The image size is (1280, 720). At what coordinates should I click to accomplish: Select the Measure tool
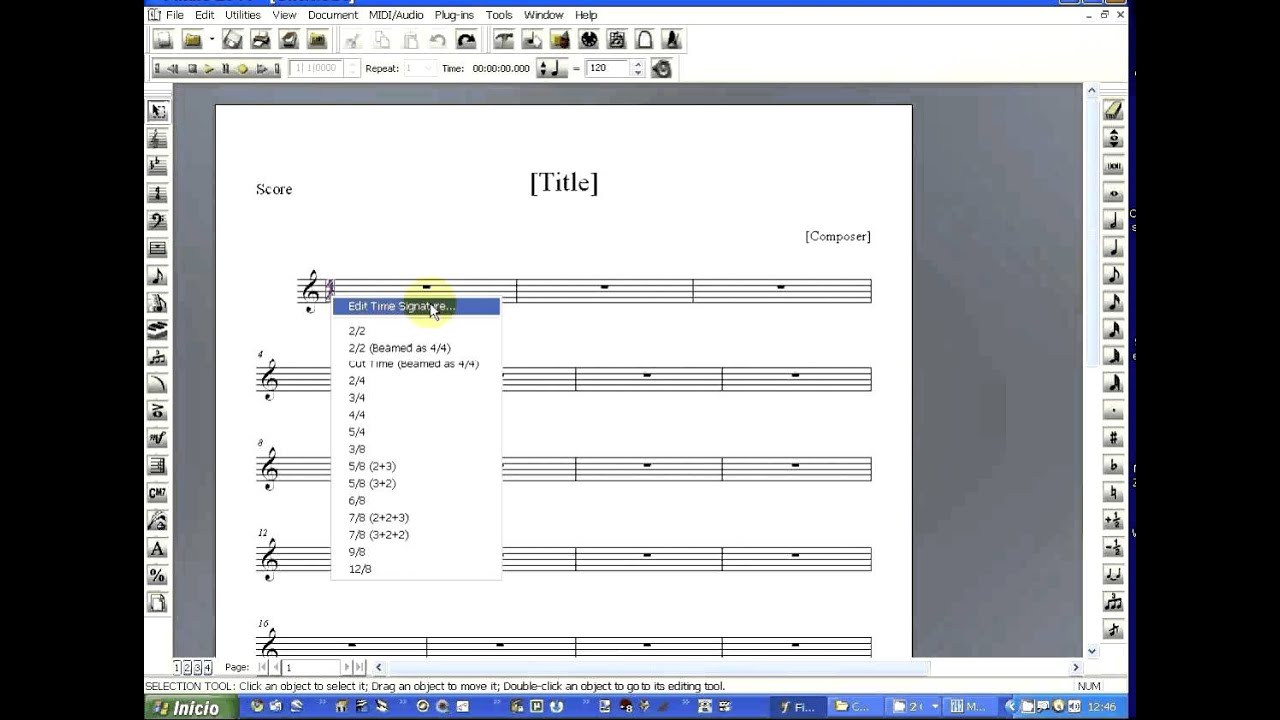157,248
